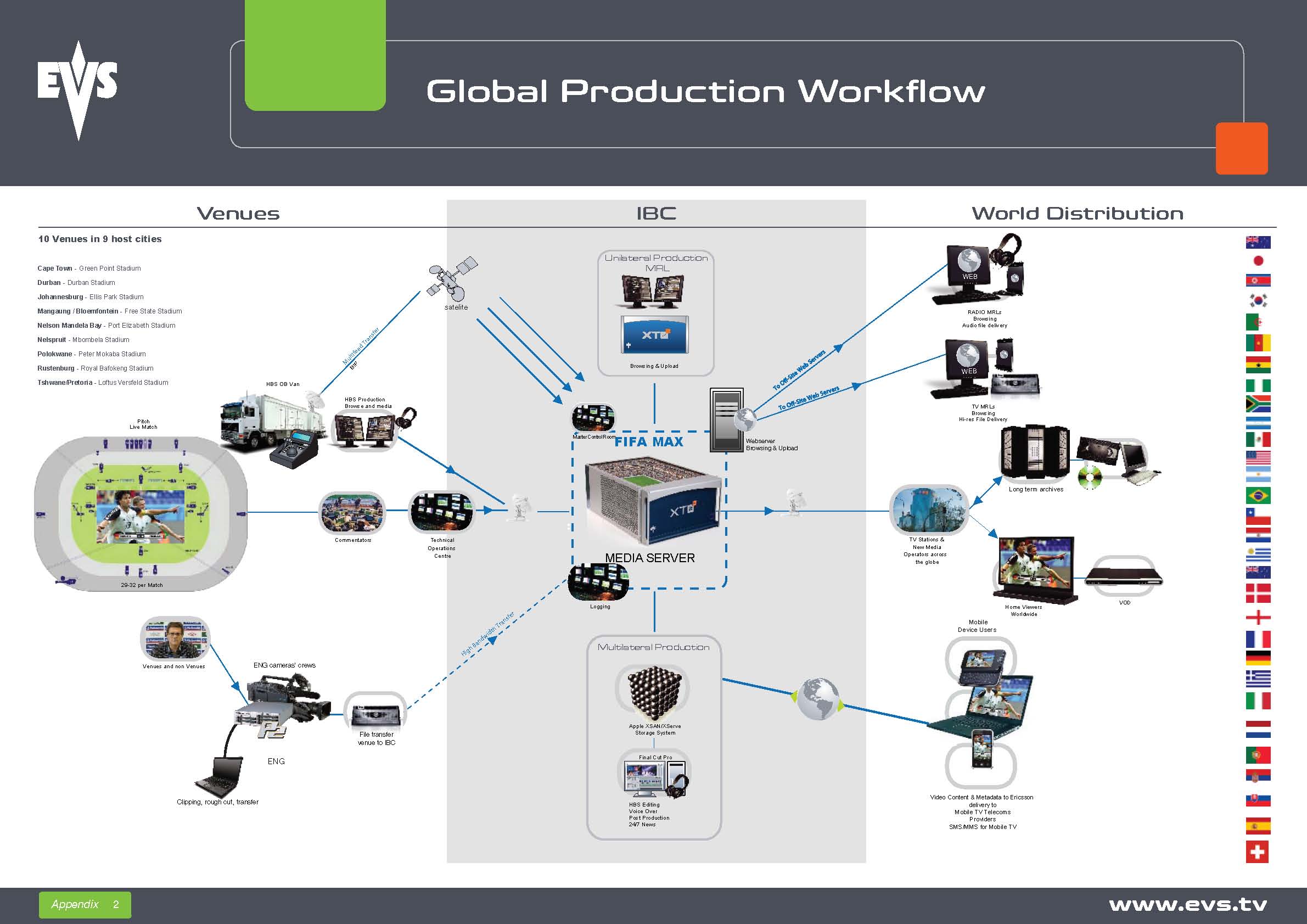
Task: Click 'Durban - Durban Stadium' text
Action: 76,282
